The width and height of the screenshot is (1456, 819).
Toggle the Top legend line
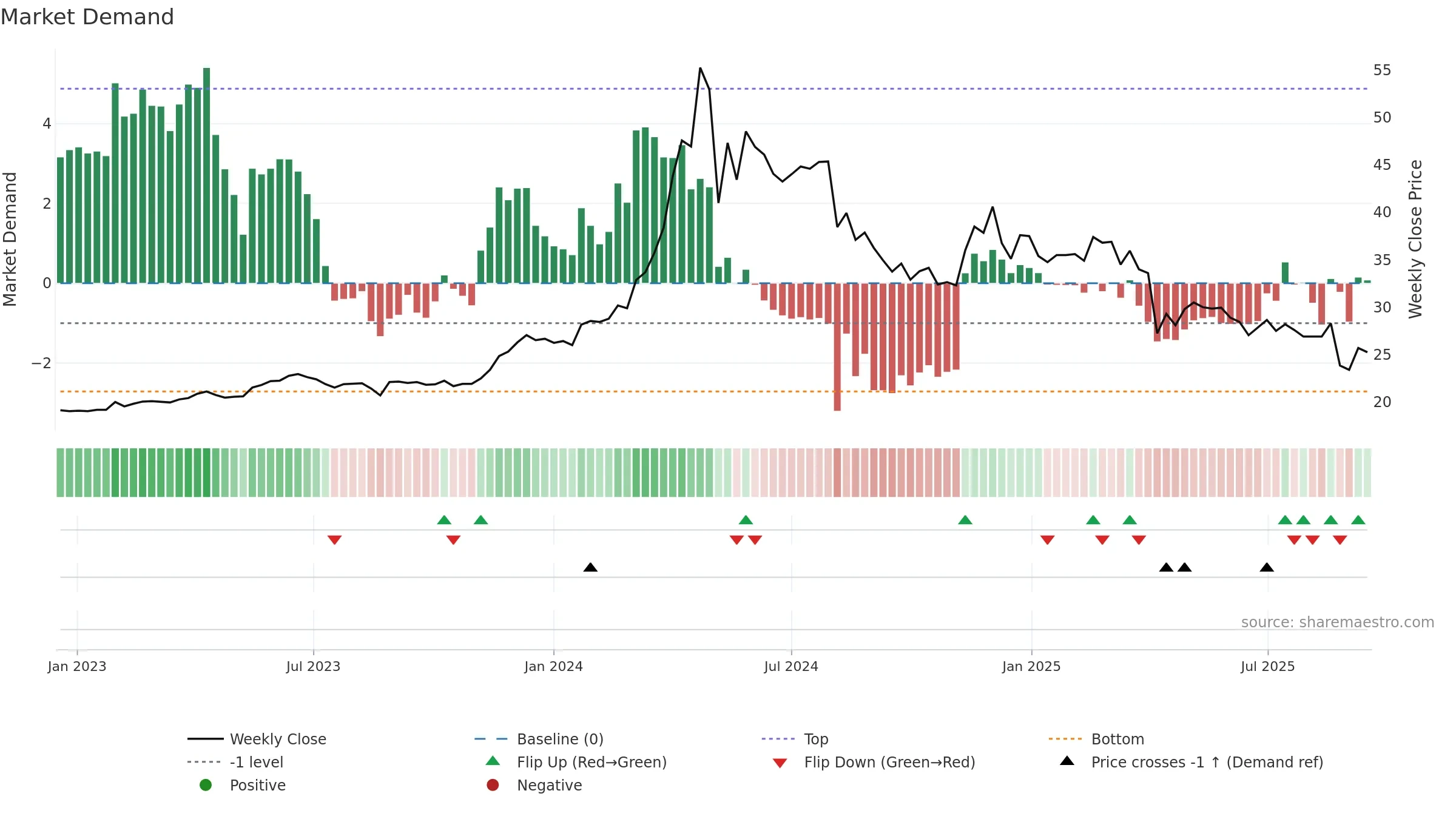click(795, 739)
